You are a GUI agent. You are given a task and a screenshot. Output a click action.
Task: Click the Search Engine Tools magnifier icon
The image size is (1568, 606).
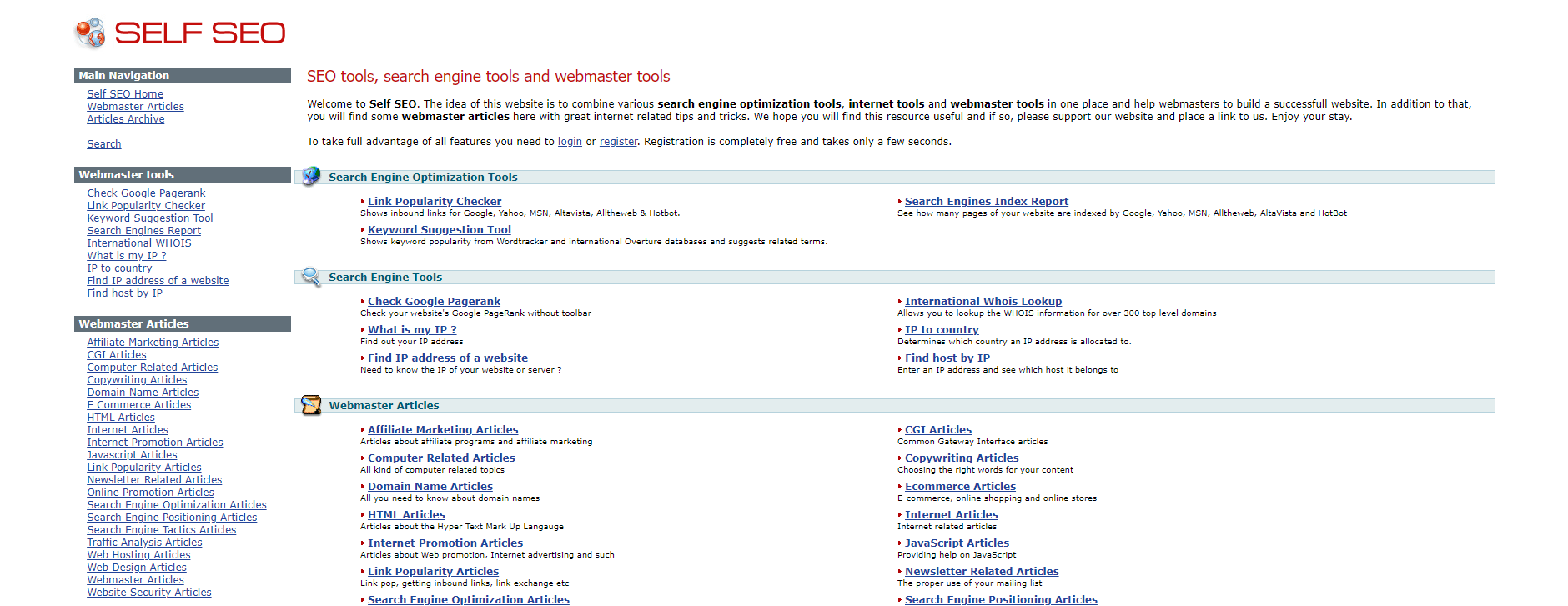311,277
